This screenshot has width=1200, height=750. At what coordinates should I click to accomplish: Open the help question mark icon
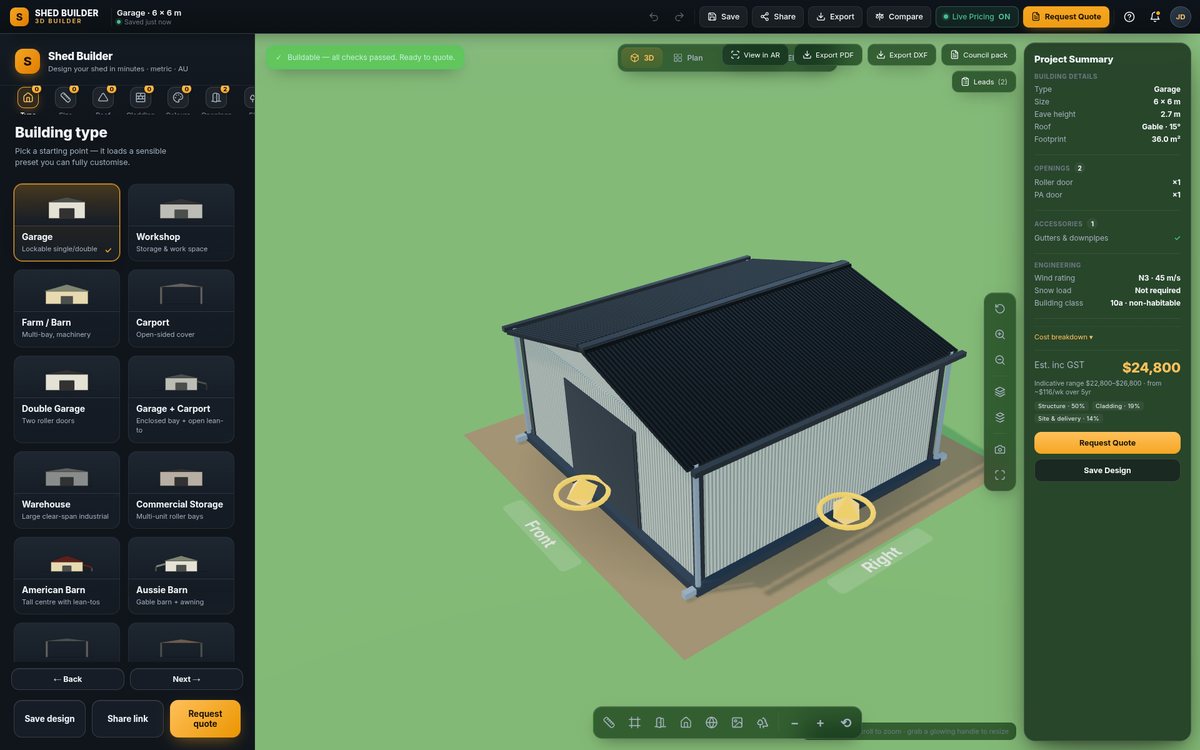point(1129,17)
